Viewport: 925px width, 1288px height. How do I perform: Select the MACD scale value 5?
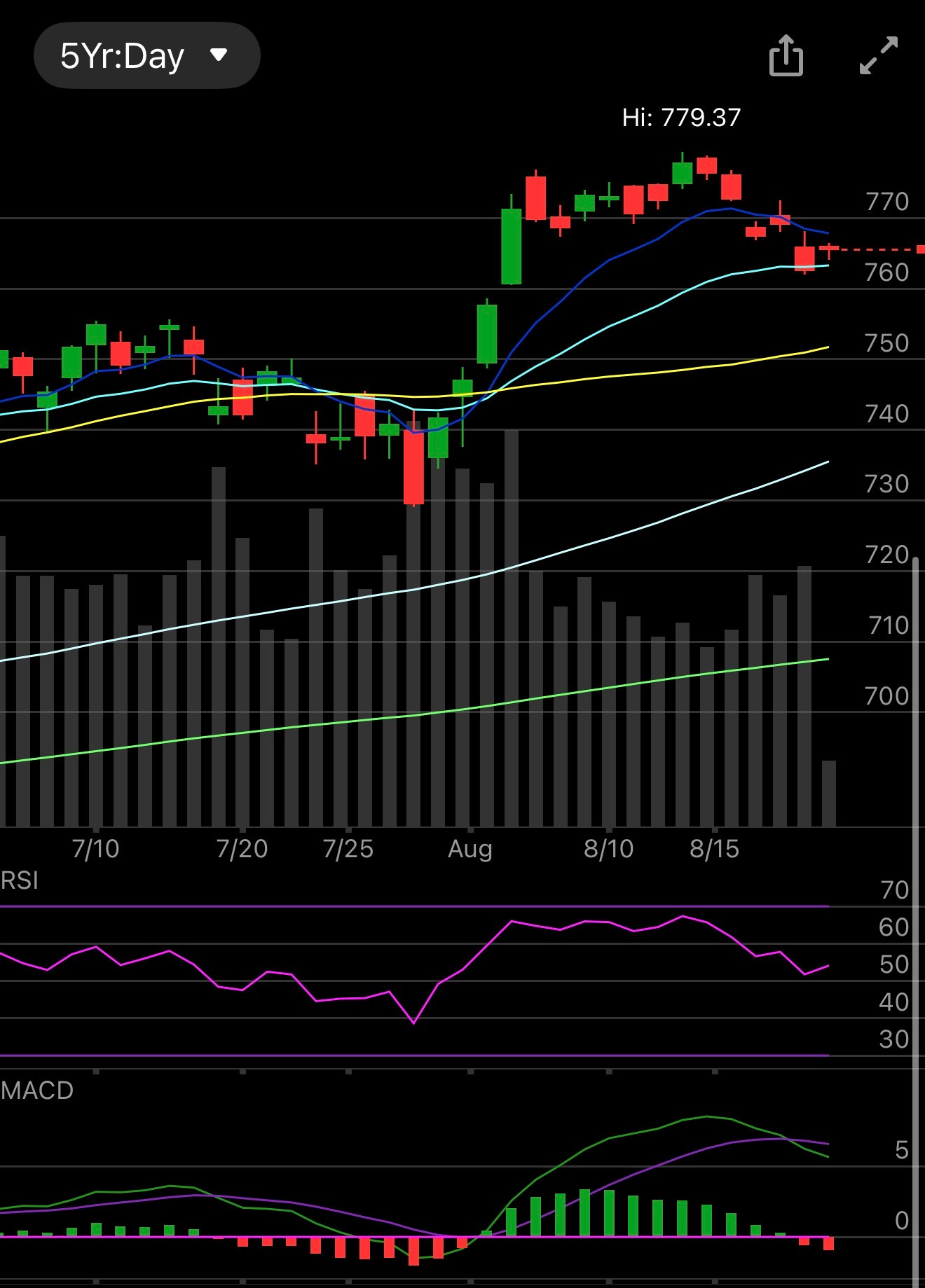(902, 1150)
